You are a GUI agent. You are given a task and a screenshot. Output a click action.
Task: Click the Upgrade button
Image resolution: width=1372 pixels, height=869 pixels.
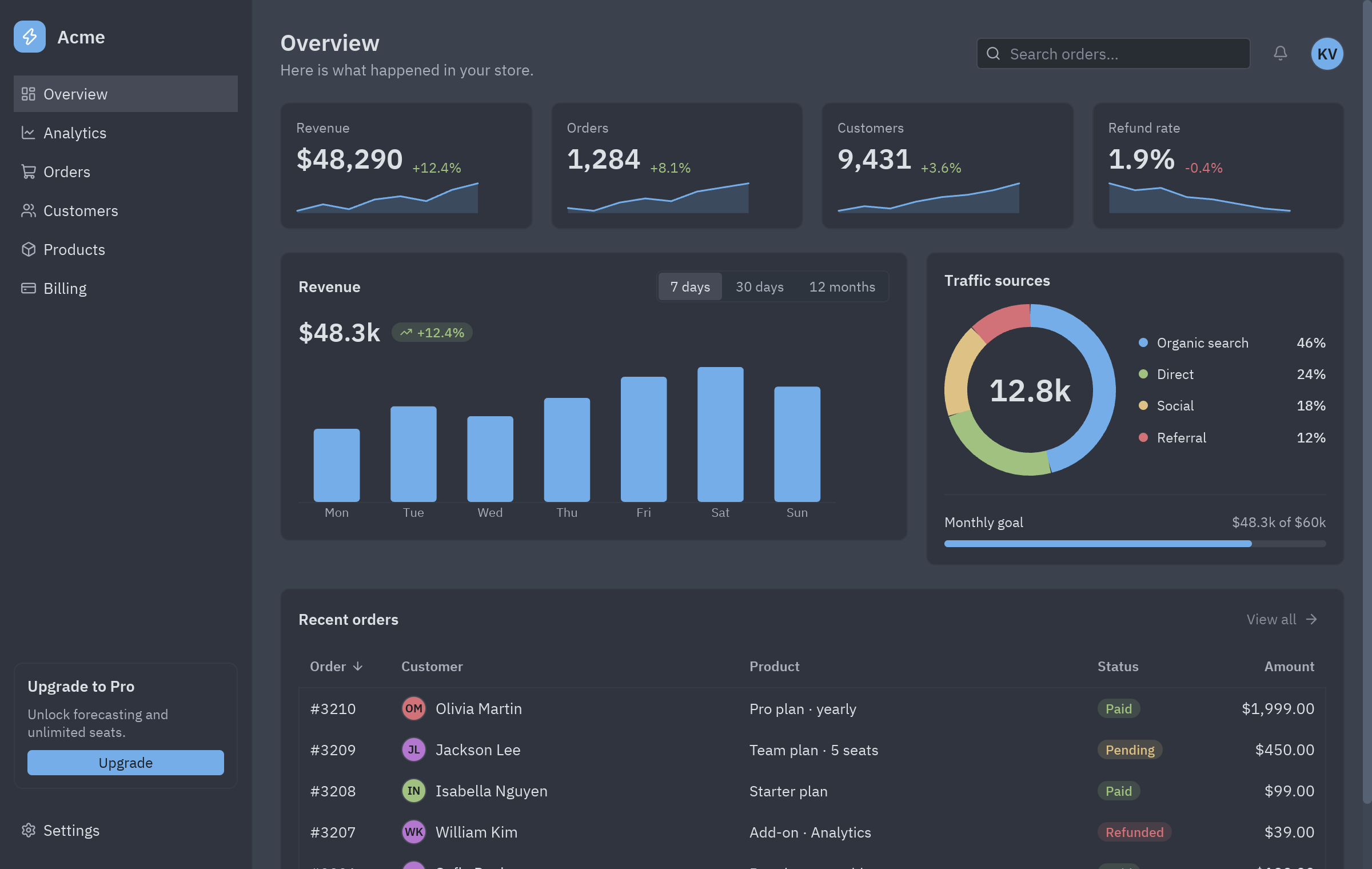(126, 763)
